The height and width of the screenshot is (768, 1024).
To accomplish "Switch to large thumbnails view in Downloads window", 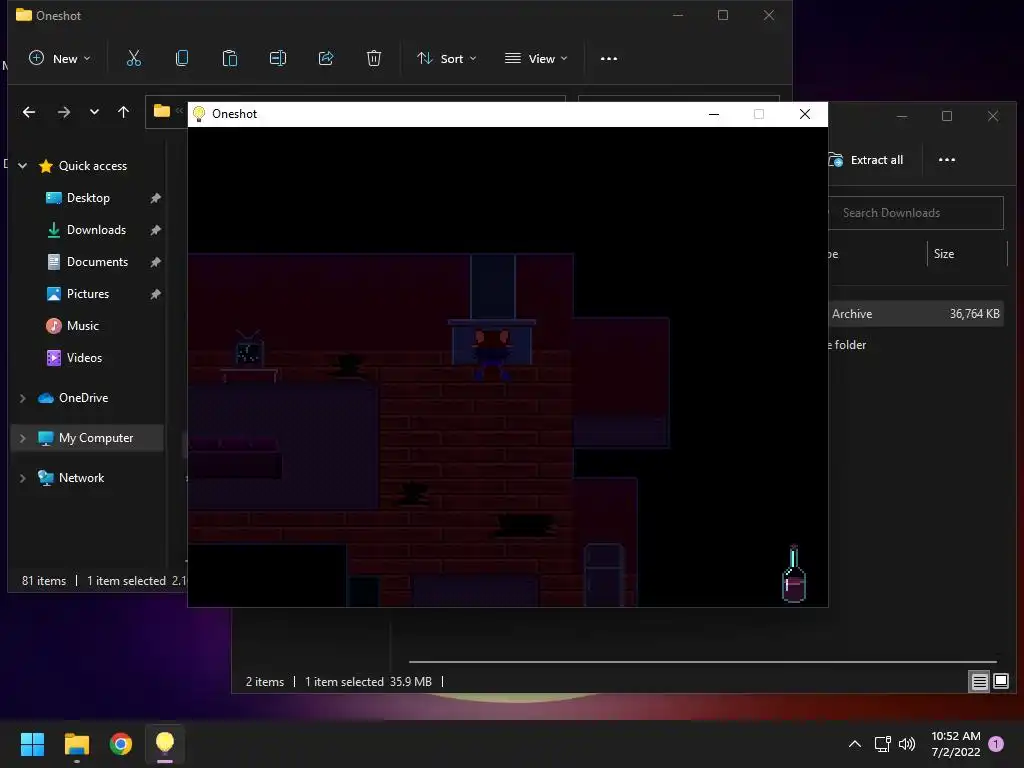I will pos(1000,682).
